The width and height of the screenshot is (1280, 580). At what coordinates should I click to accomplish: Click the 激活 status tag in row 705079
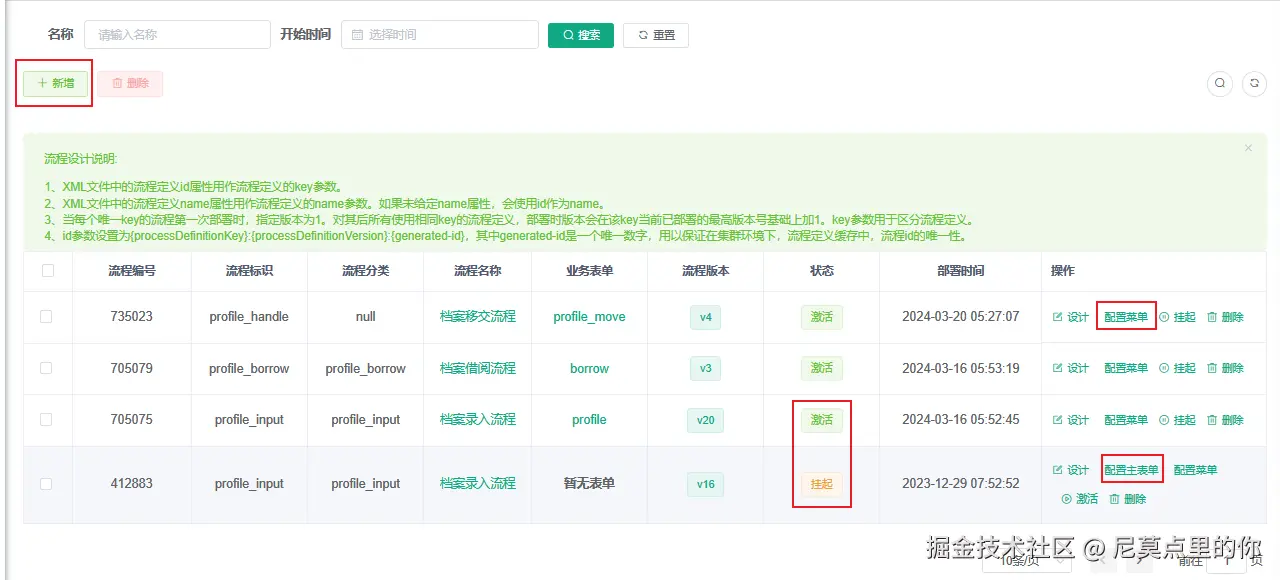click(x=821, y=369)
